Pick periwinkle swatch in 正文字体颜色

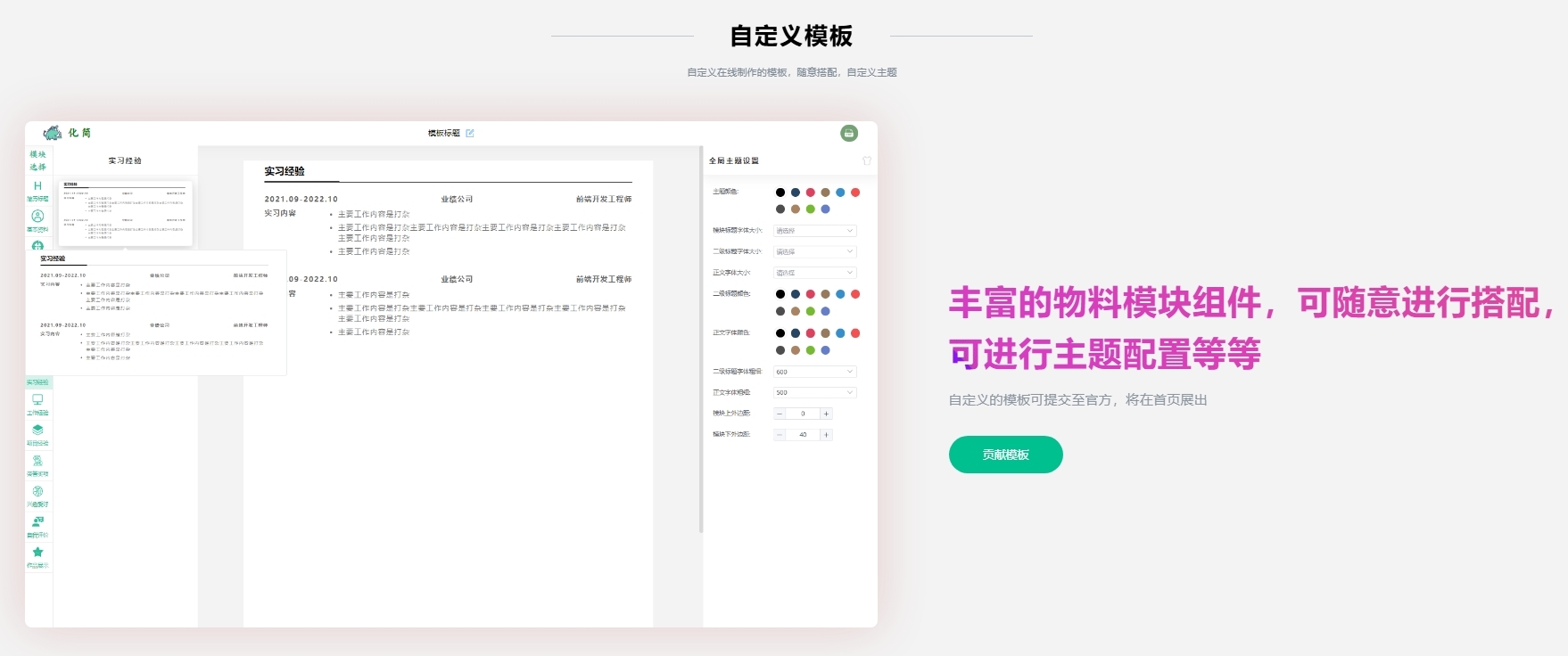pyautogui.click(x=825, y=350)
